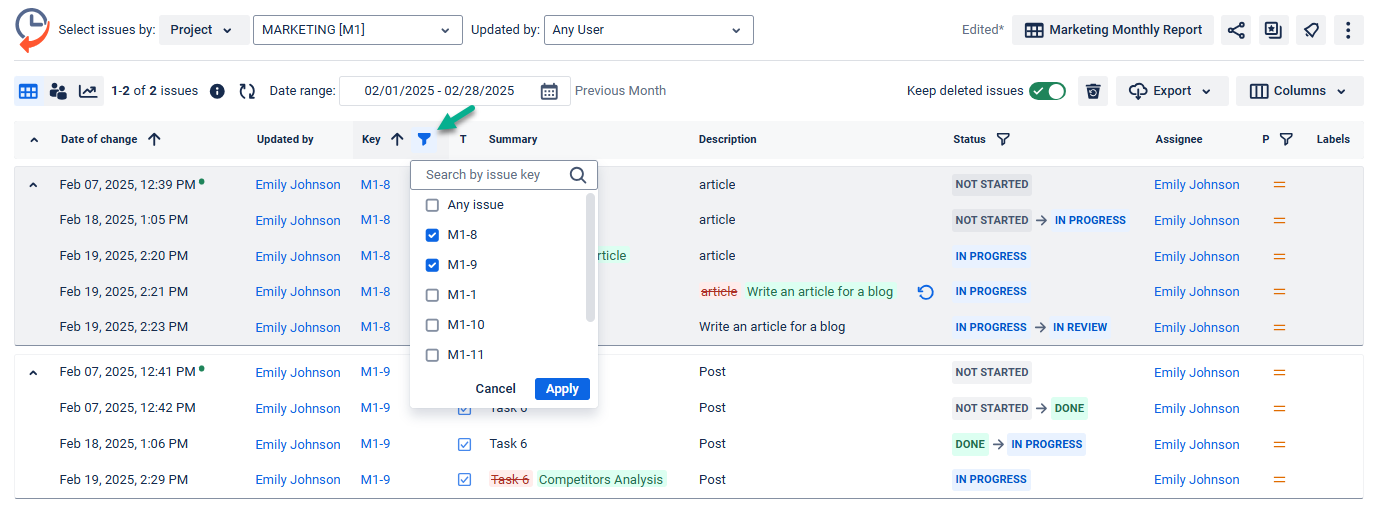Open the Export menu
This screenshot has height=508, width=1375.
(x=1170, y=91)
